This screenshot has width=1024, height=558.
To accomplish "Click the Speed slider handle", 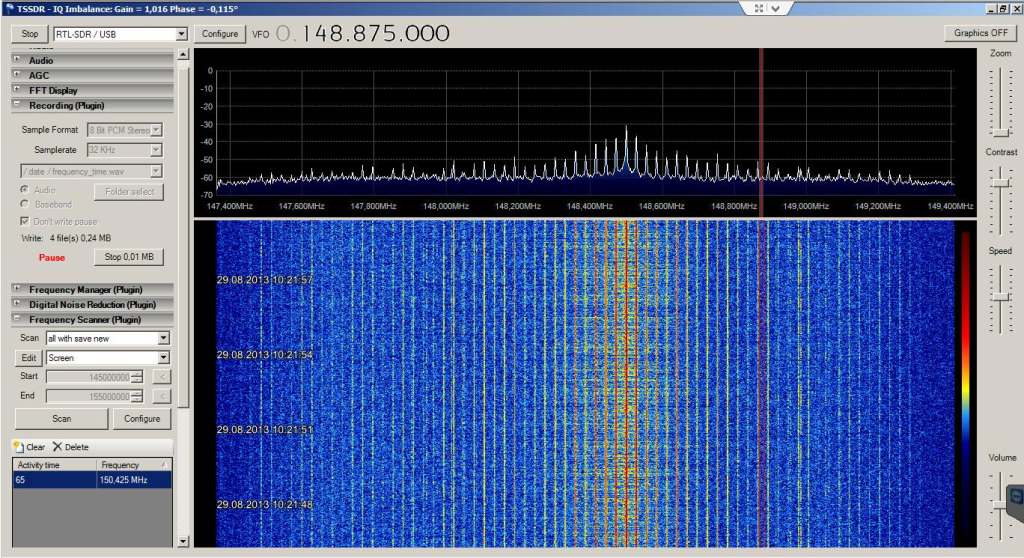I will tap(1000, 297).
